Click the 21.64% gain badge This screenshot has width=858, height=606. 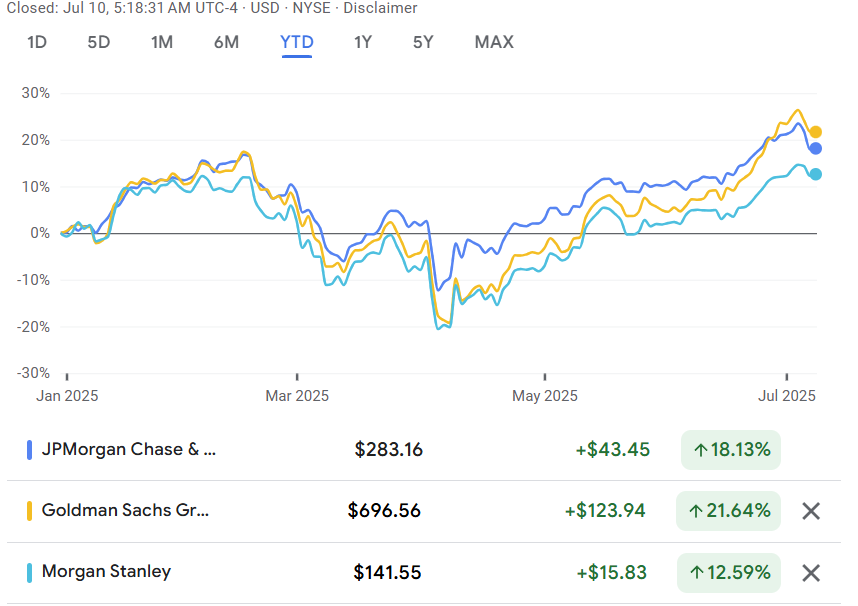(x=728, y=511)
